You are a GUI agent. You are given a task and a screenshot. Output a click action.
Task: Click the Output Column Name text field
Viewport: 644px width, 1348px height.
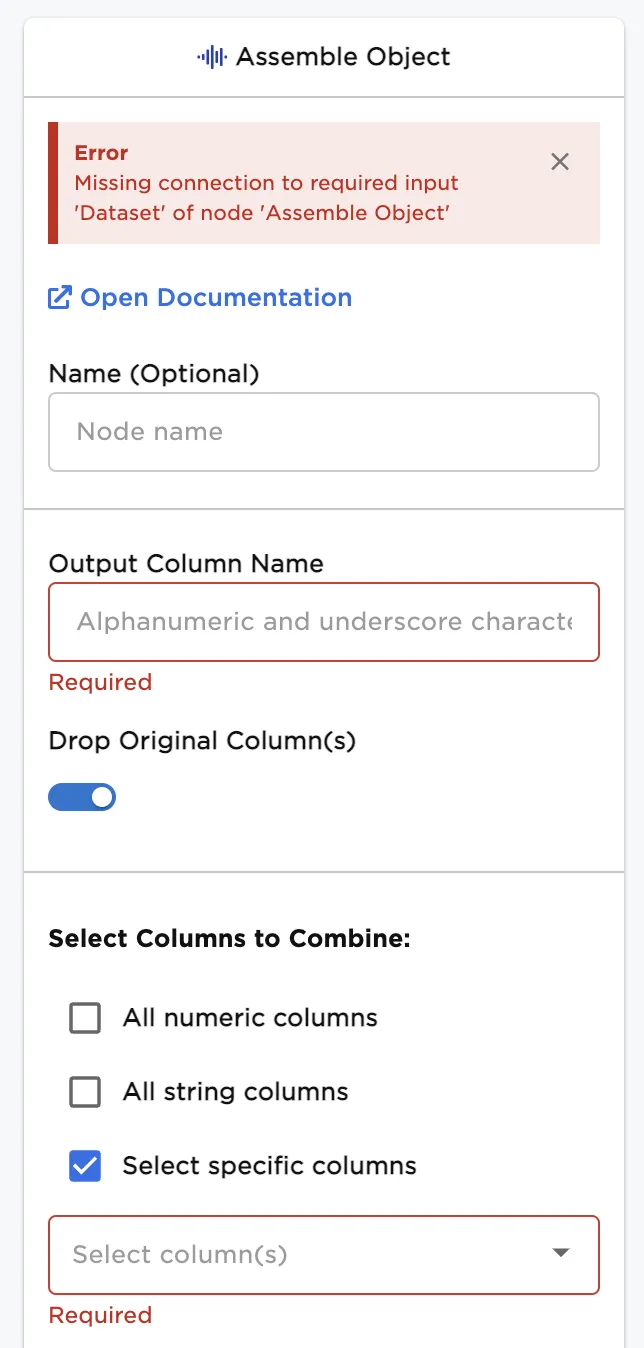[324, 621]
